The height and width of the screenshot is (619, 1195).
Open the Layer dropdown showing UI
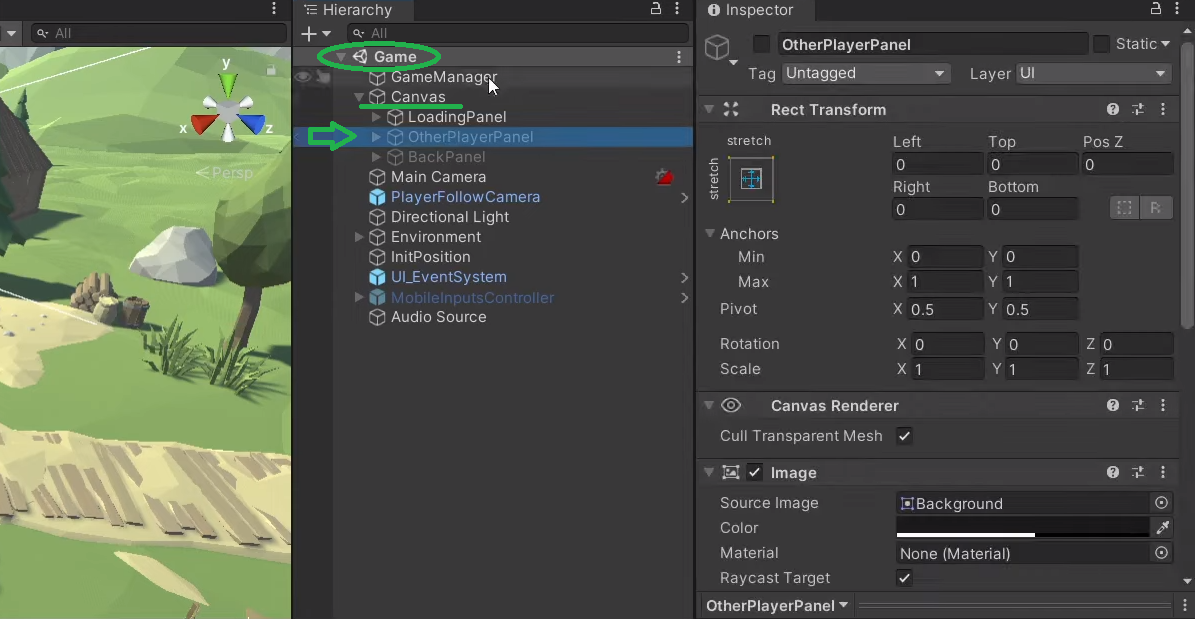(1094, 73)
